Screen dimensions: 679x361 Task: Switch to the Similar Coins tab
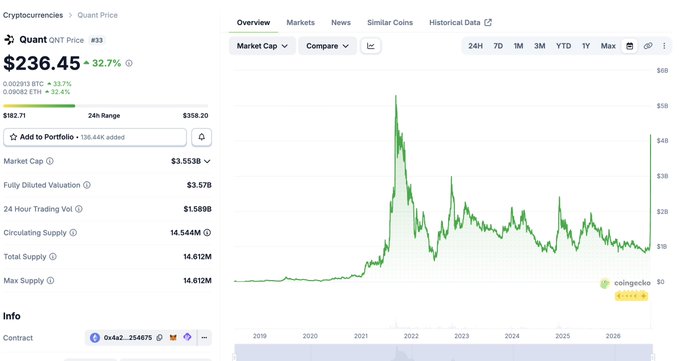390,23
